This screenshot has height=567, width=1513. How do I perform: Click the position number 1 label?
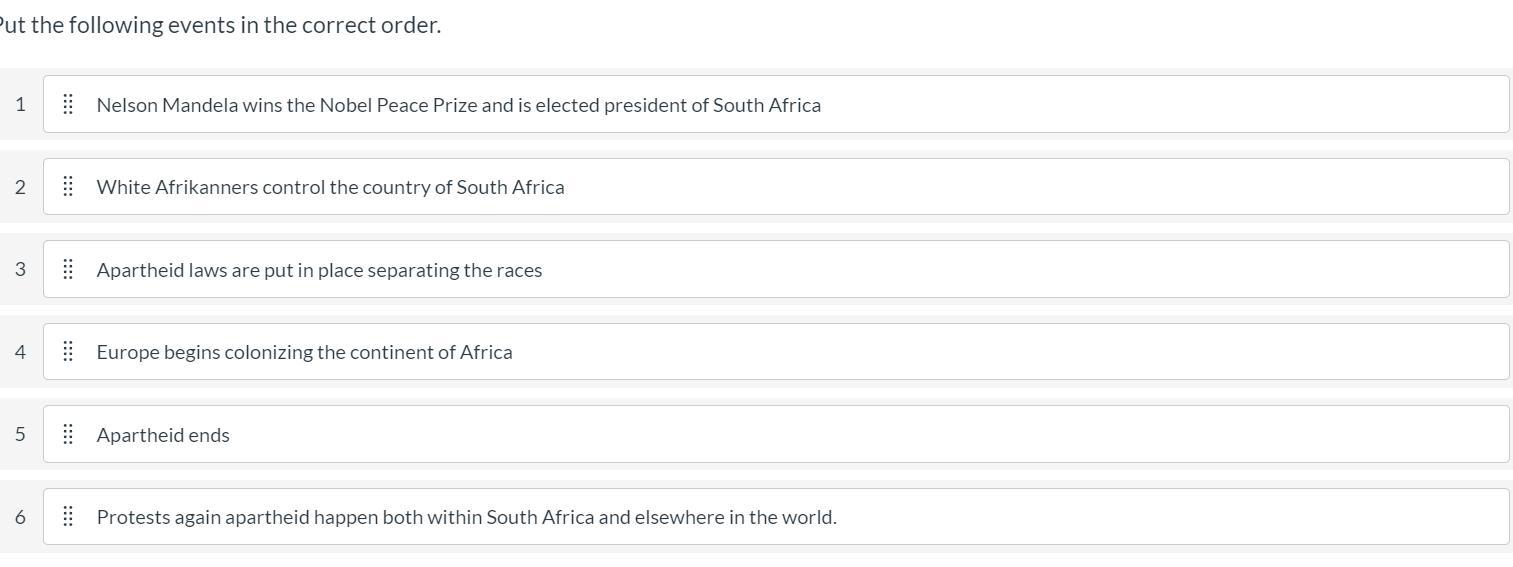20,104
